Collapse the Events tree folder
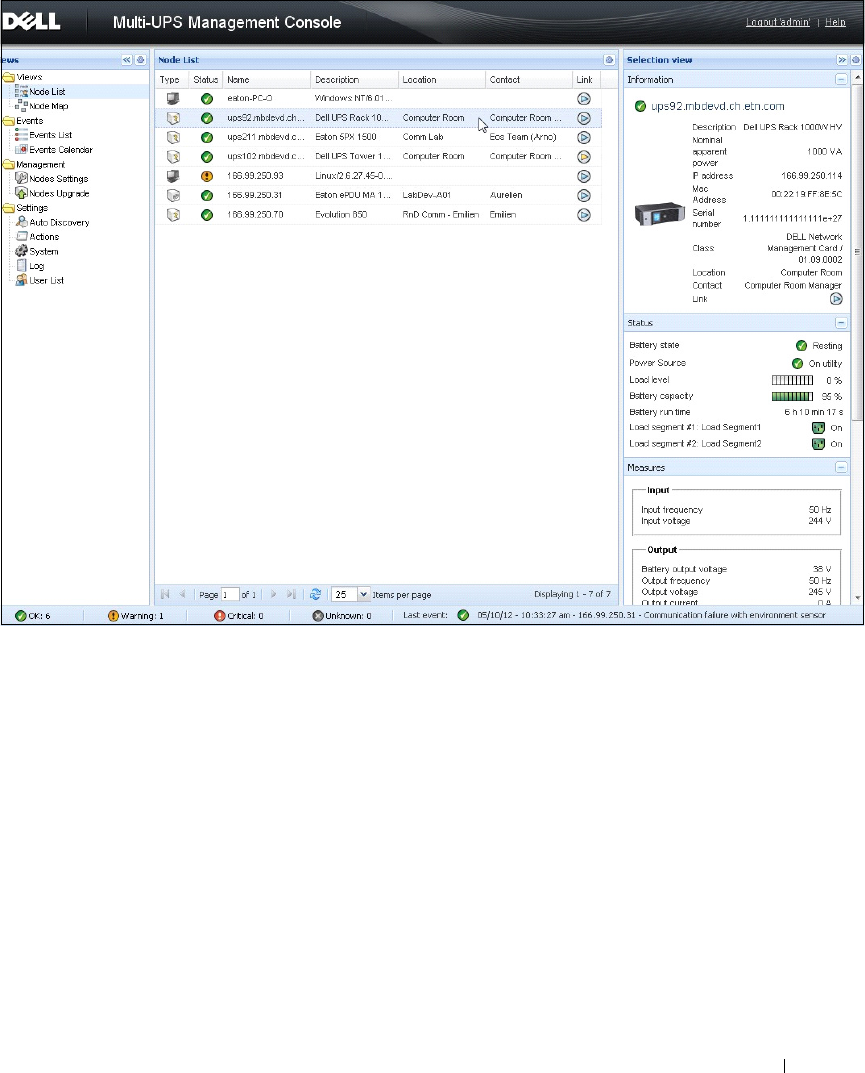 coord(8,121)
